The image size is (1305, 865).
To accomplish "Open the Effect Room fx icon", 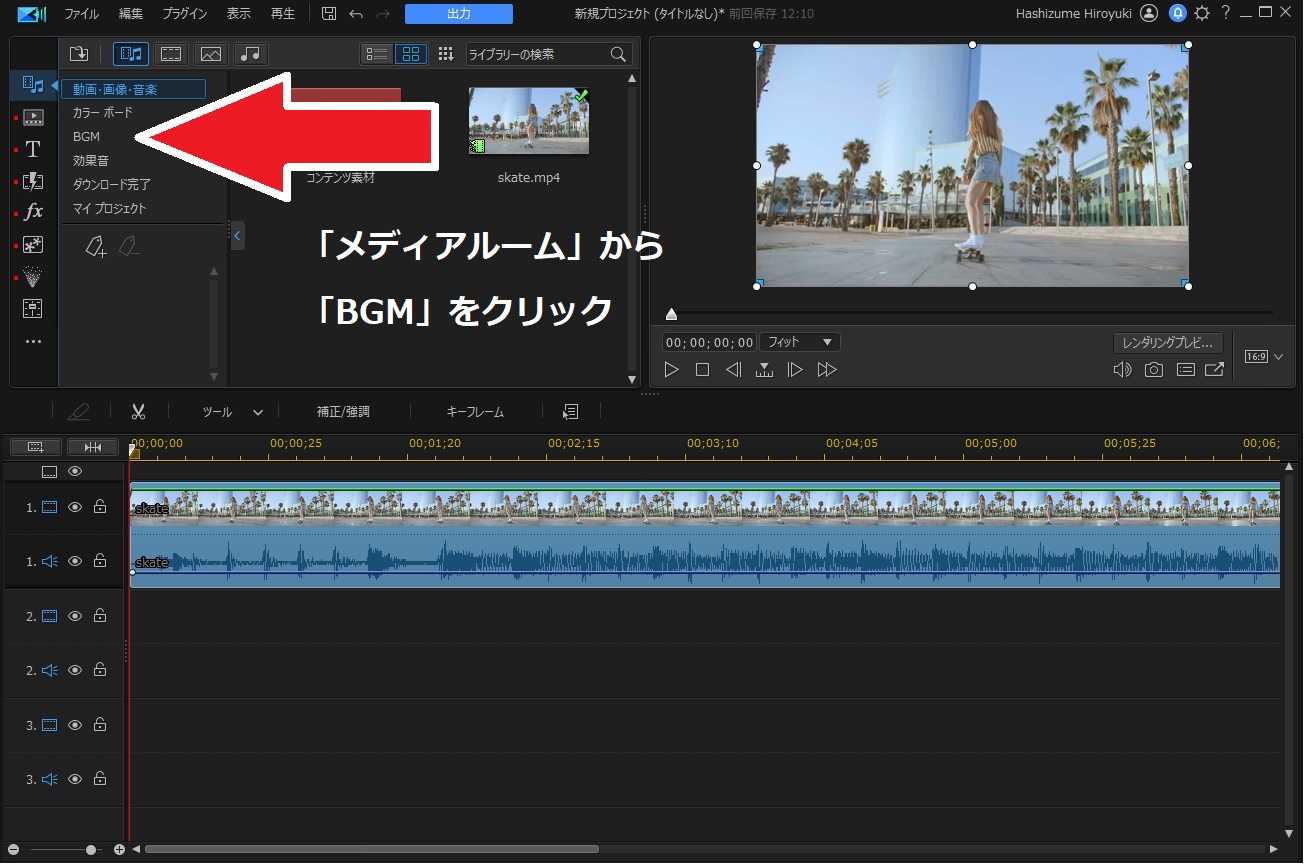I will [x=33, y=212].
